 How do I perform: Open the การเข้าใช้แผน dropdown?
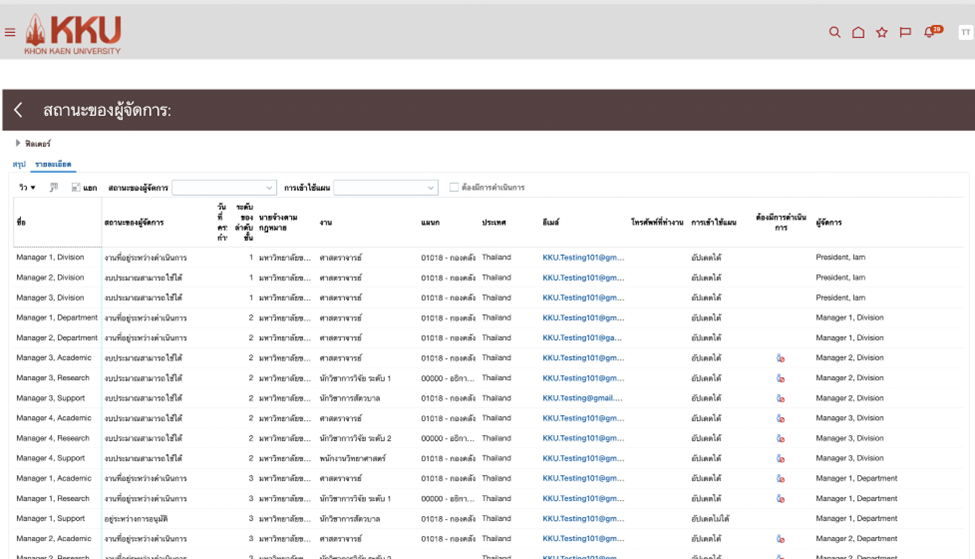coord(385,187)
